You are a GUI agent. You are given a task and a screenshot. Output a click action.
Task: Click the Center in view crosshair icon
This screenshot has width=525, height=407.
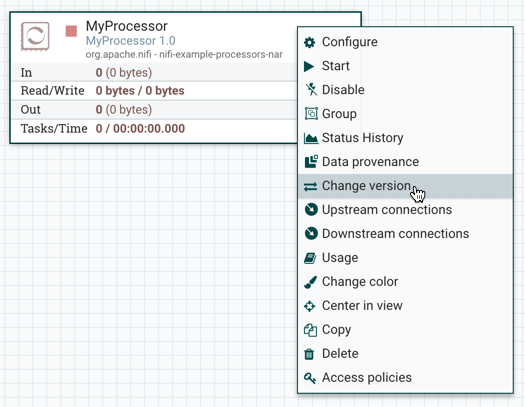pos(309,306)
